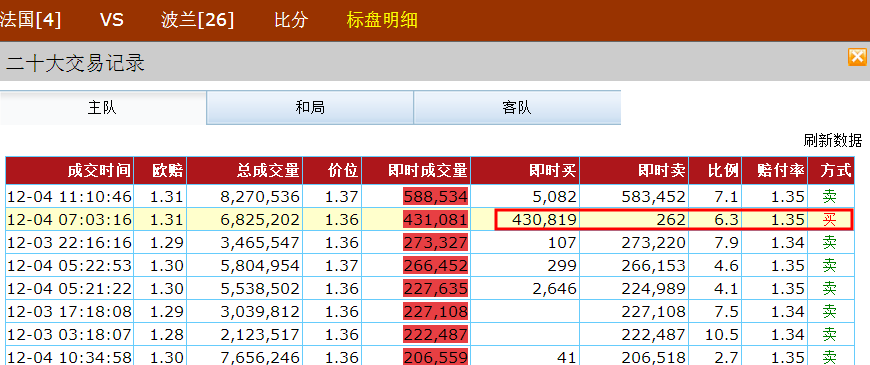Select the red 588,534 volume cell
Screen dimensions: 870x365
[x=436, y=196]
